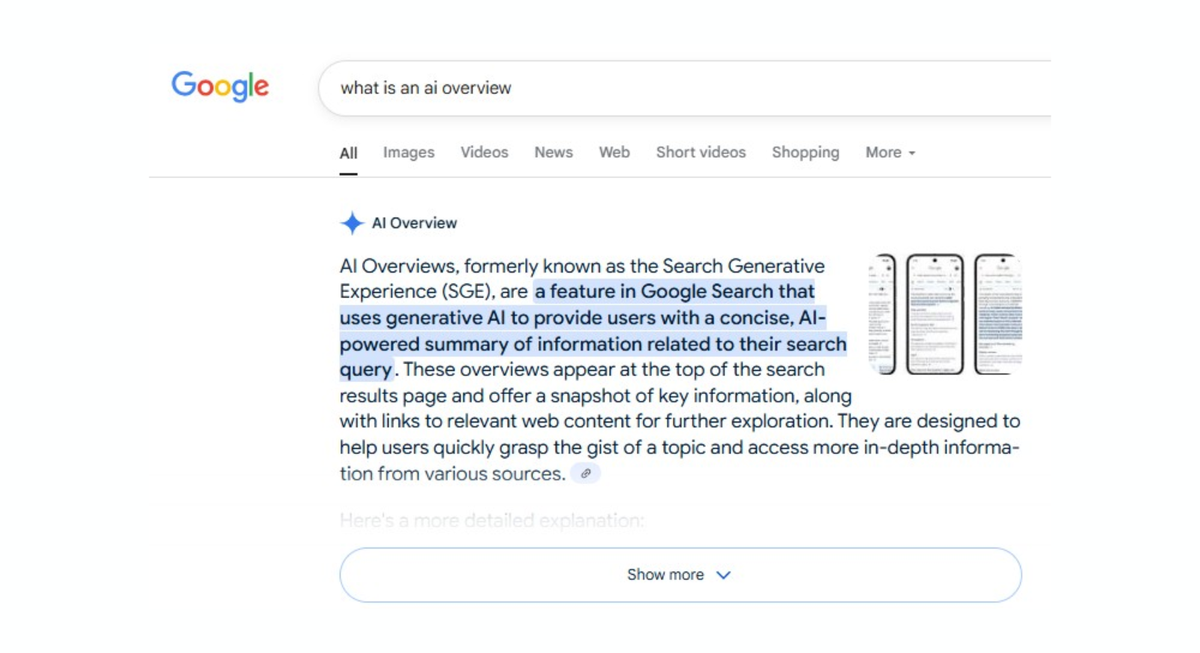
Task: Click the Google logo
Action: (x=219, y=87)
